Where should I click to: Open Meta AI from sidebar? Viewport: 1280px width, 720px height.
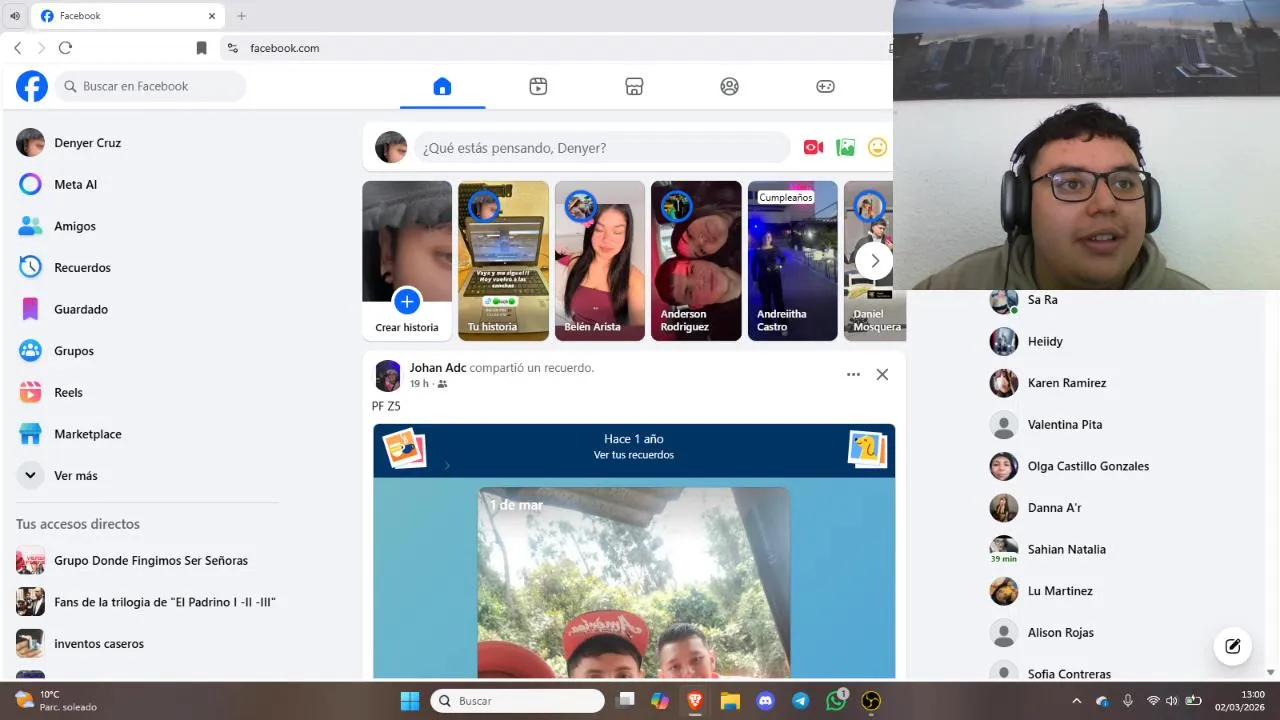[147, 184]
